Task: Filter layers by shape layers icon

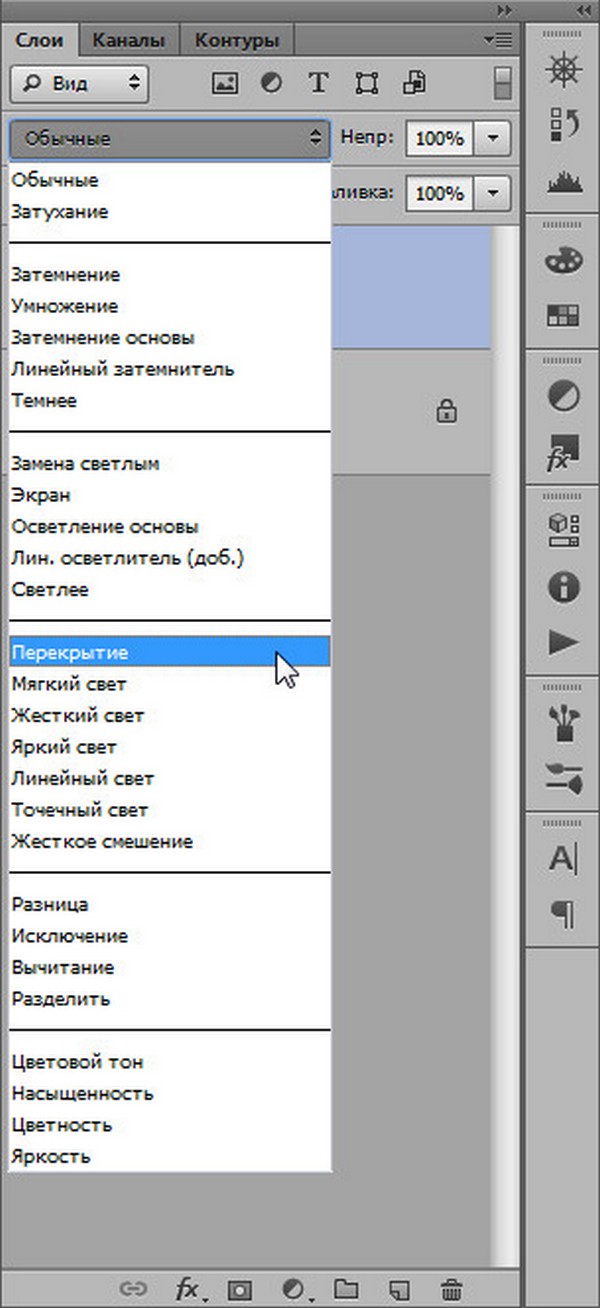Action: coord(367,84)
